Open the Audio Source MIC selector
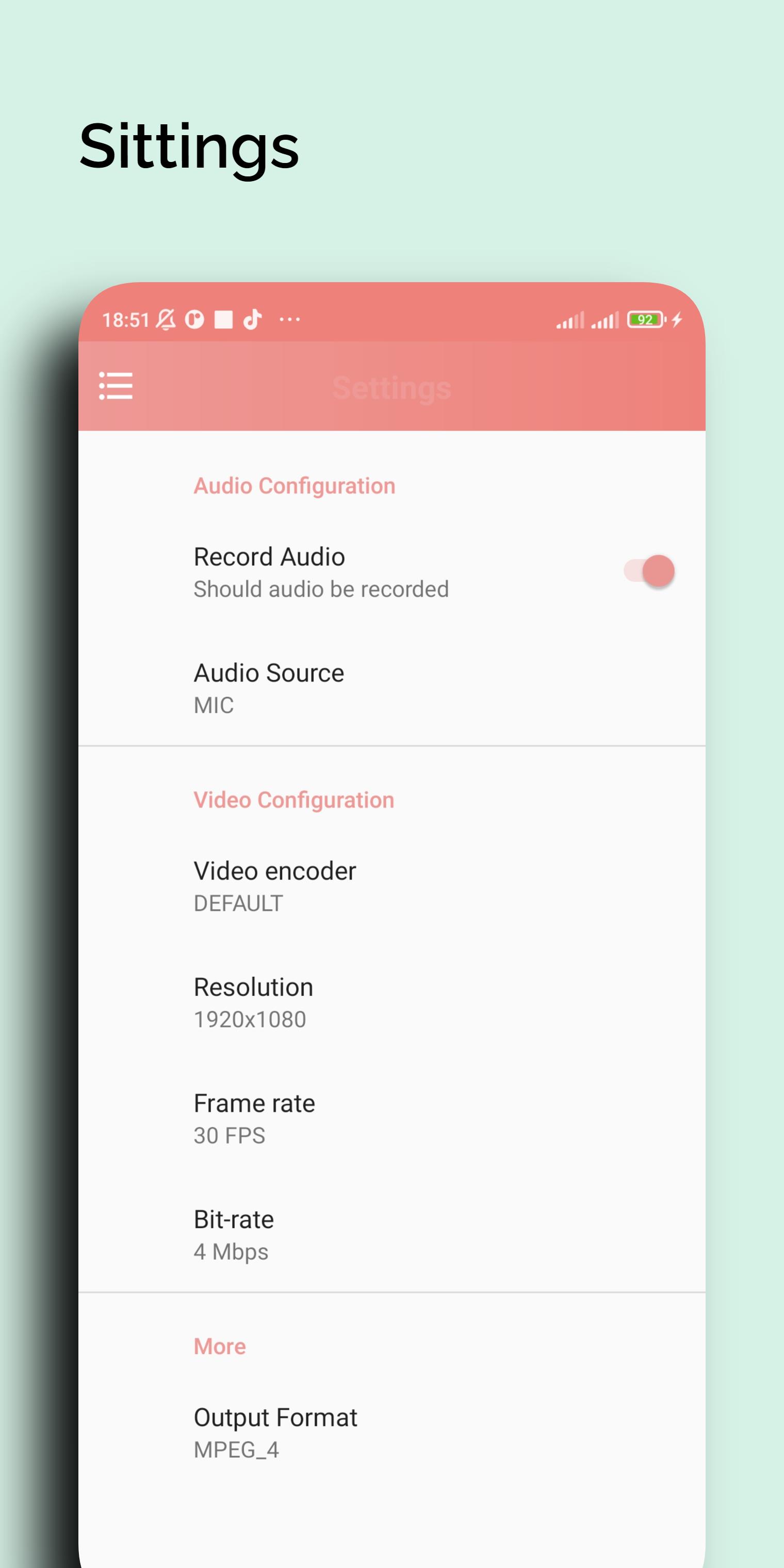This screenshot has height=1568, width=784. [392, 688]
